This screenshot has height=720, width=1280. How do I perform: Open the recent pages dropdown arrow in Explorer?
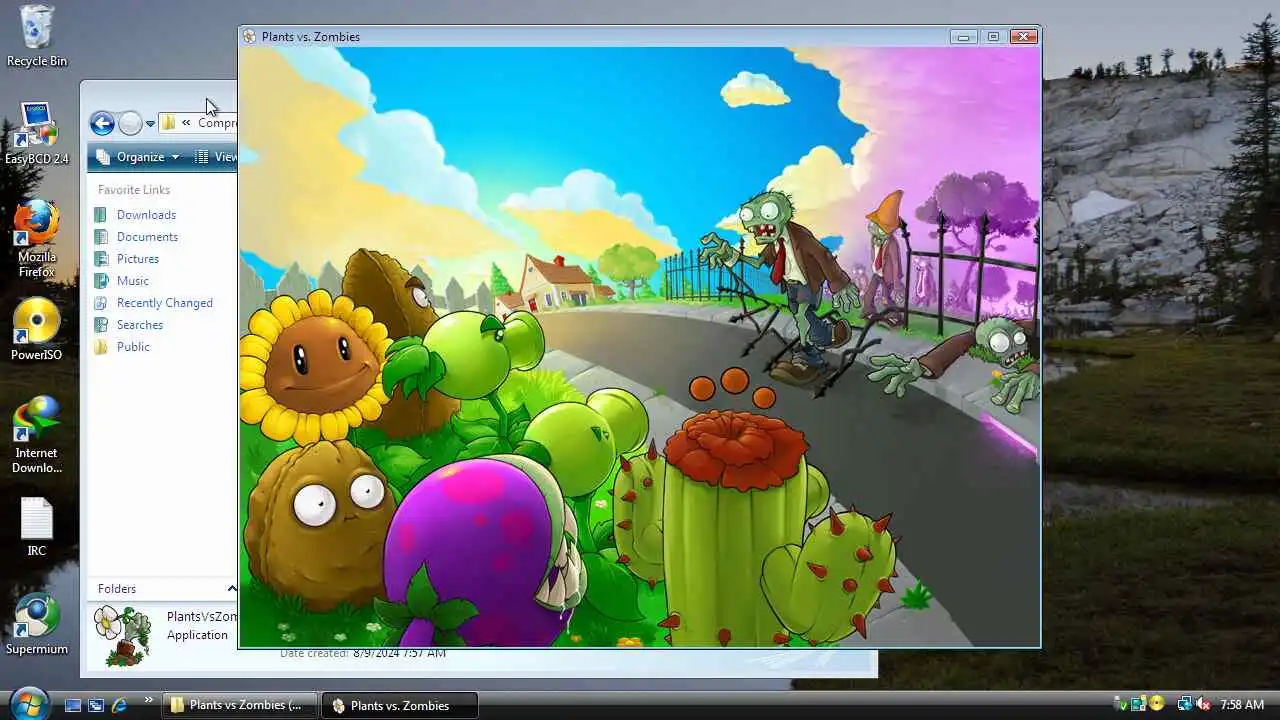pyautogui.click(x=150, y=124)
